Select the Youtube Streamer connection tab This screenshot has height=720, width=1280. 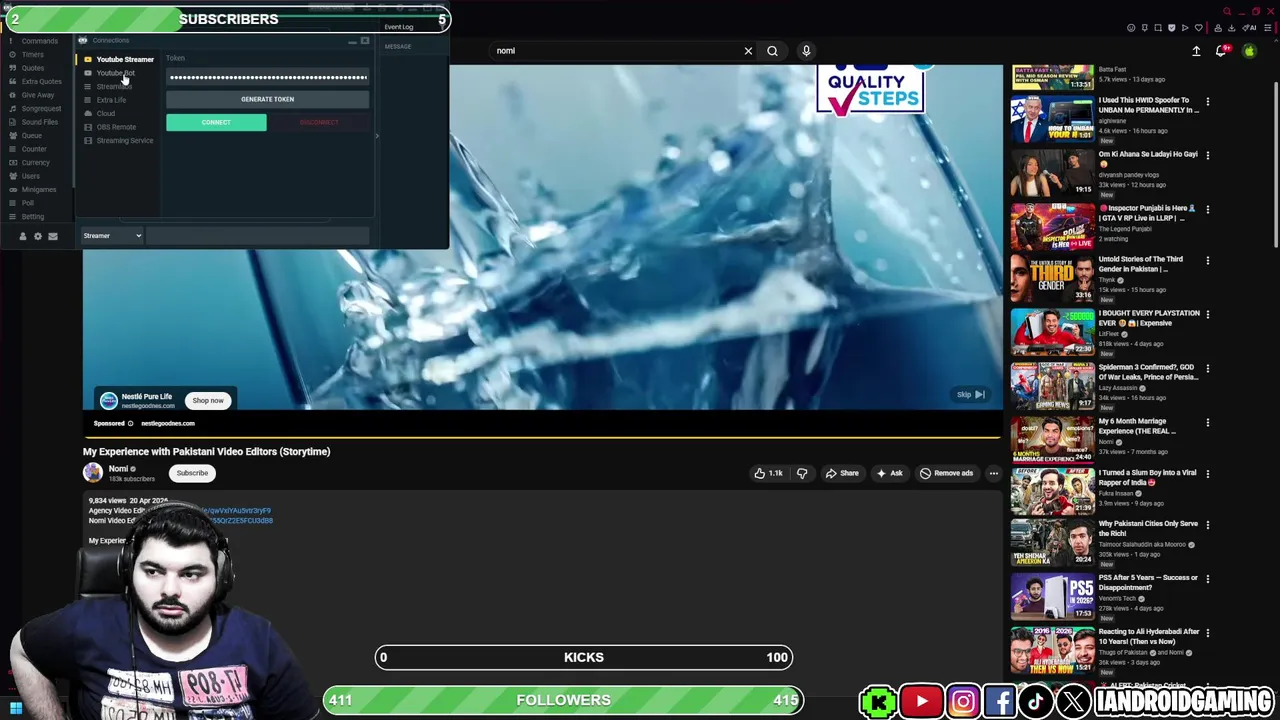[x=119, y=60]
